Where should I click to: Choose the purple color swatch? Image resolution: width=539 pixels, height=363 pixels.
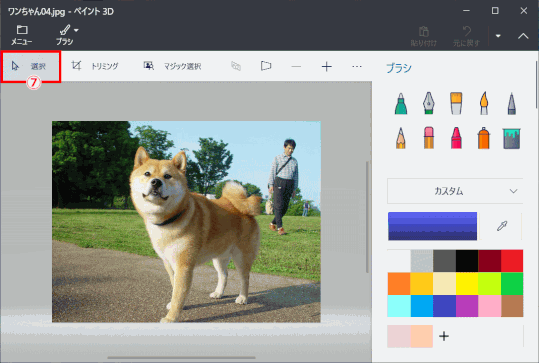(x=467, y=306)
